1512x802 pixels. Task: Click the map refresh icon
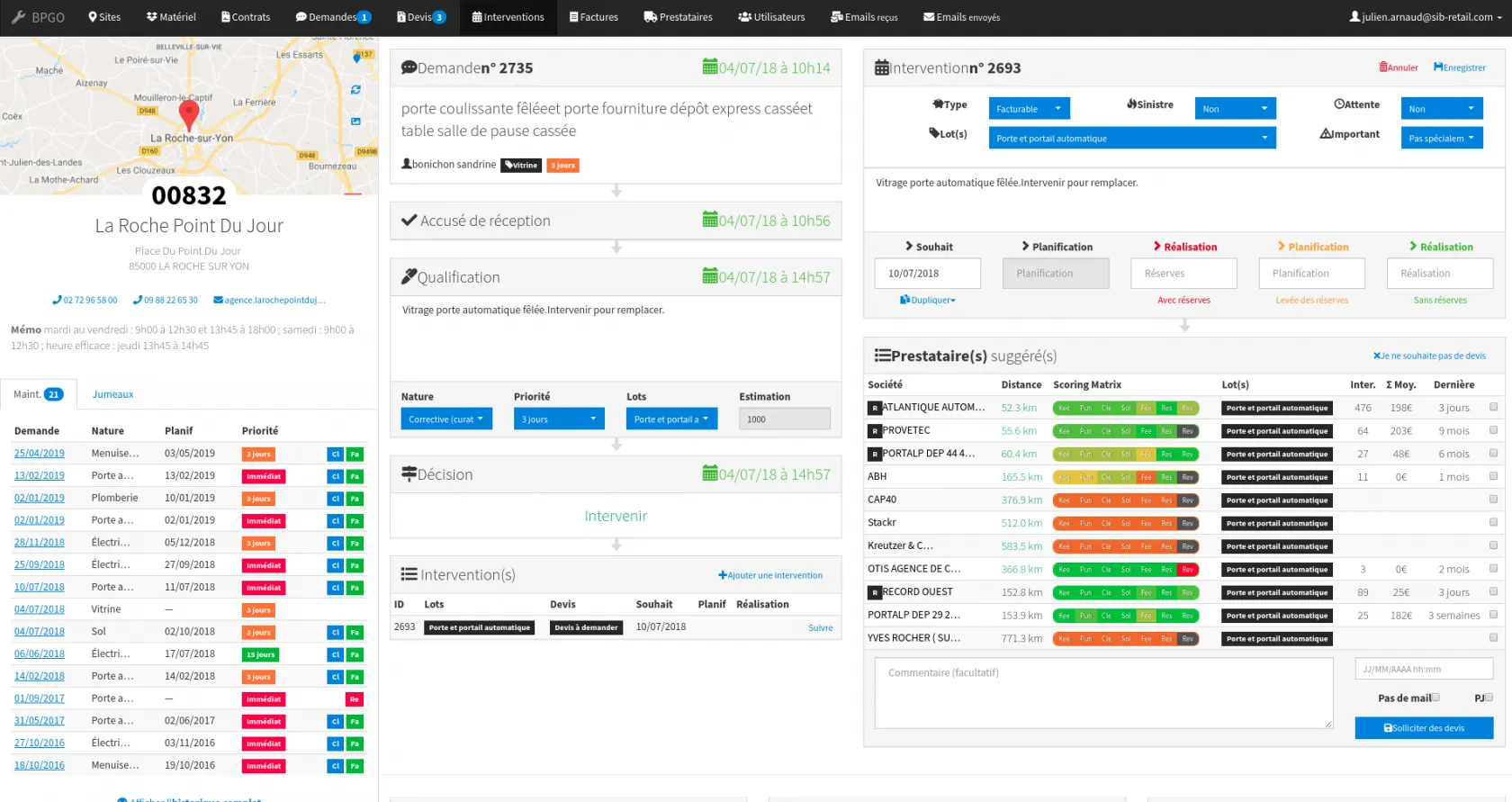pos(355,90)
